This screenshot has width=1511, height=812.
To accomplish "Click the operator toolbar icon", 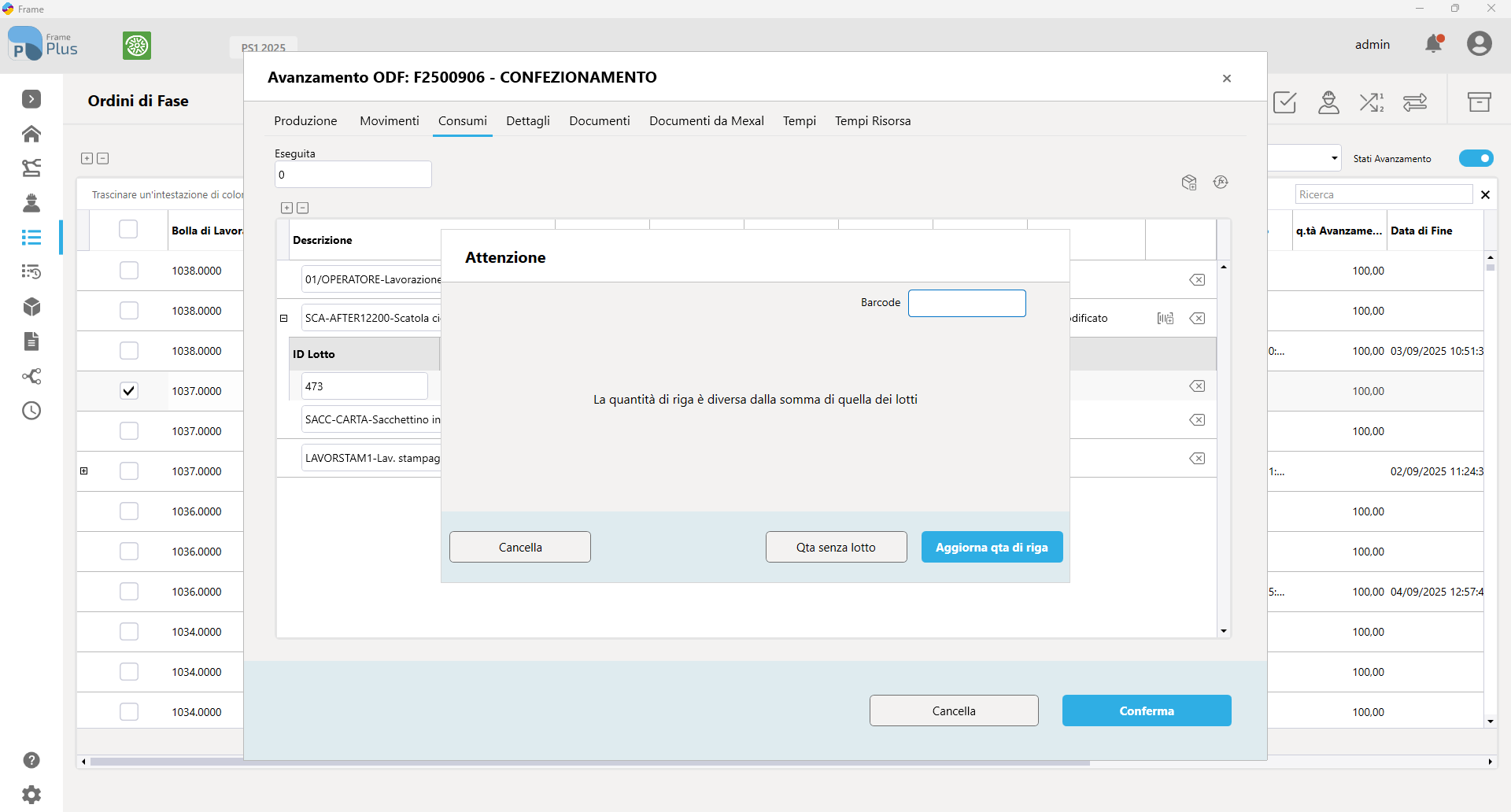I will pos(1328,102).
